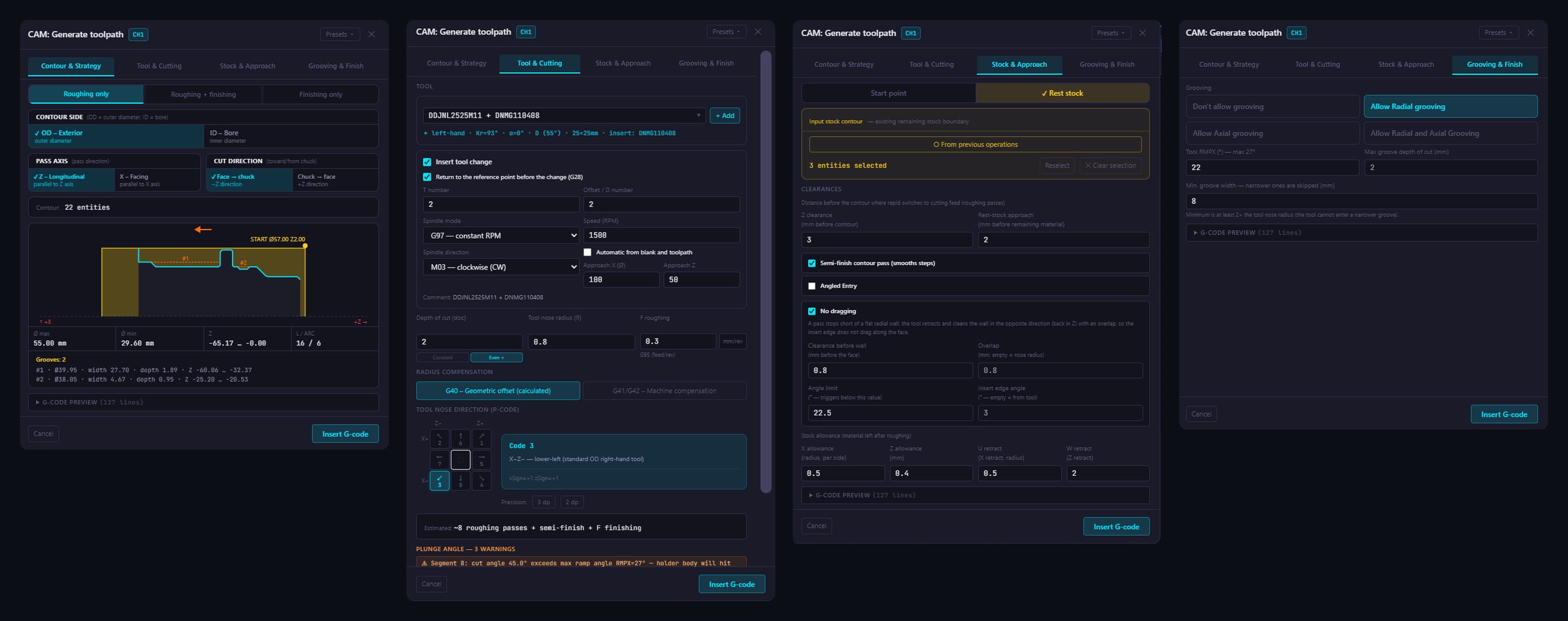Toggle Semi-finish contour pass checkbox
This screenshot has height=621, width=1568.
812,263
